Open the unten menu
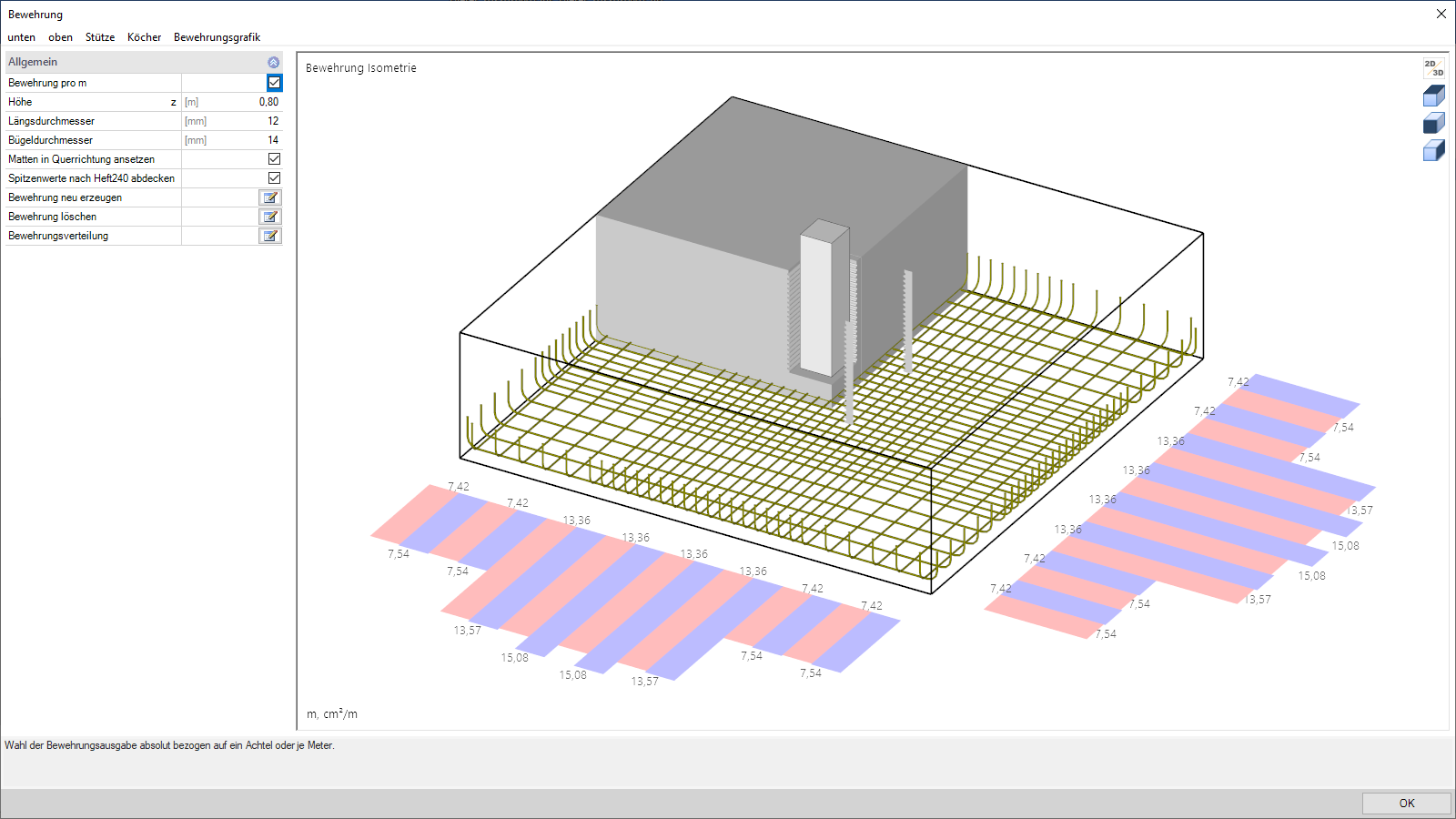Image resolution: width=1456 pixels, height=819 pixels. click(22, 37)
